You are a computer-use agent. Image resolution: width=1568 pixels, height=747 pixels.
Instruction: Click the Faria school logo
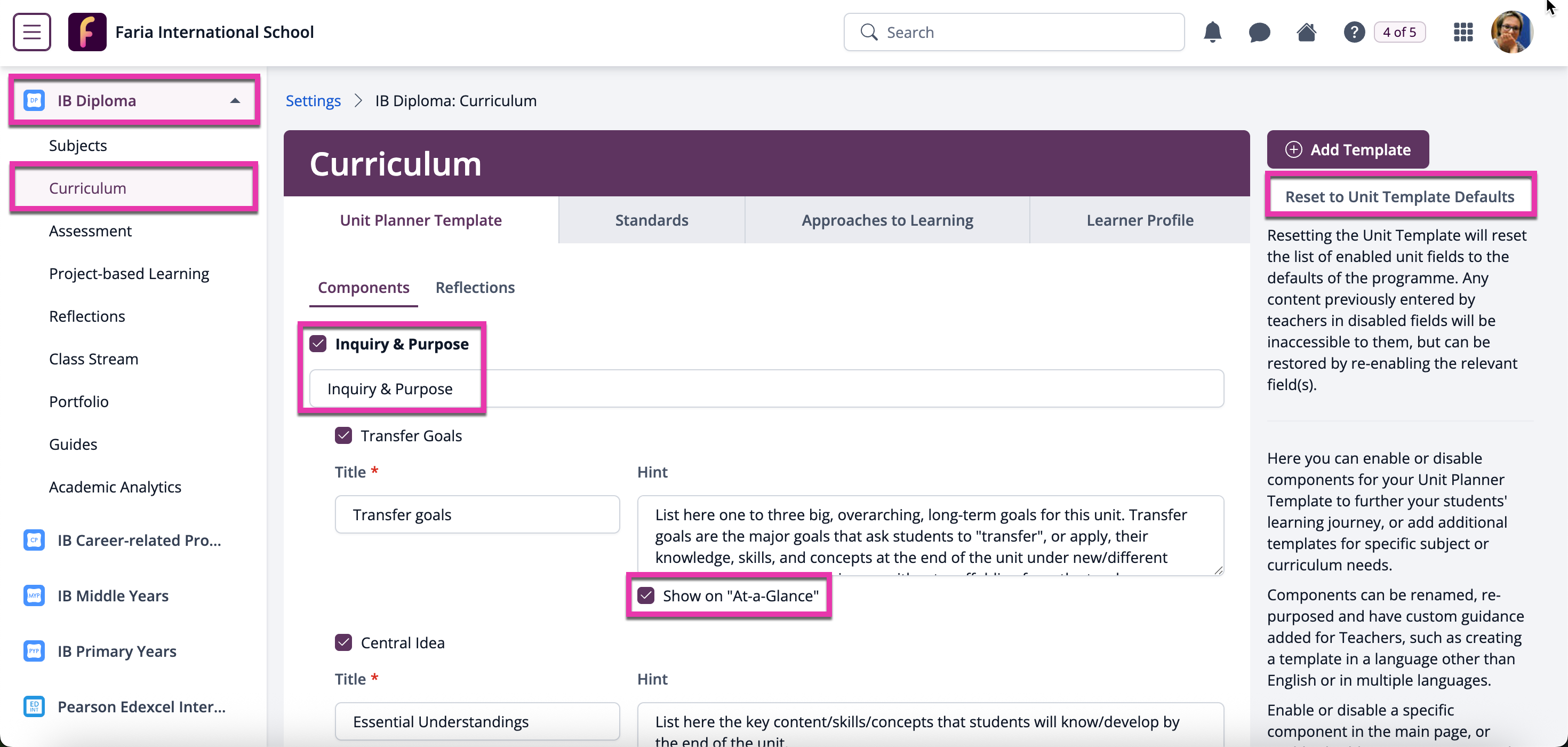tap(87, 31)
